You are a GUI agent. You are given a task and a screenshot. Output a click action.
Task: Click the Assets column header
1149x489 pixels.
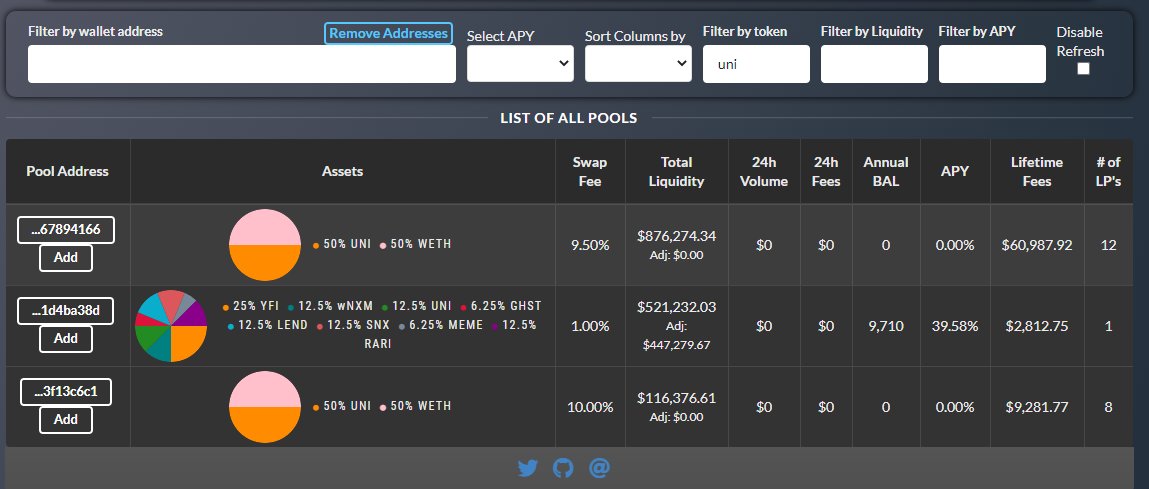click(342, 171)
